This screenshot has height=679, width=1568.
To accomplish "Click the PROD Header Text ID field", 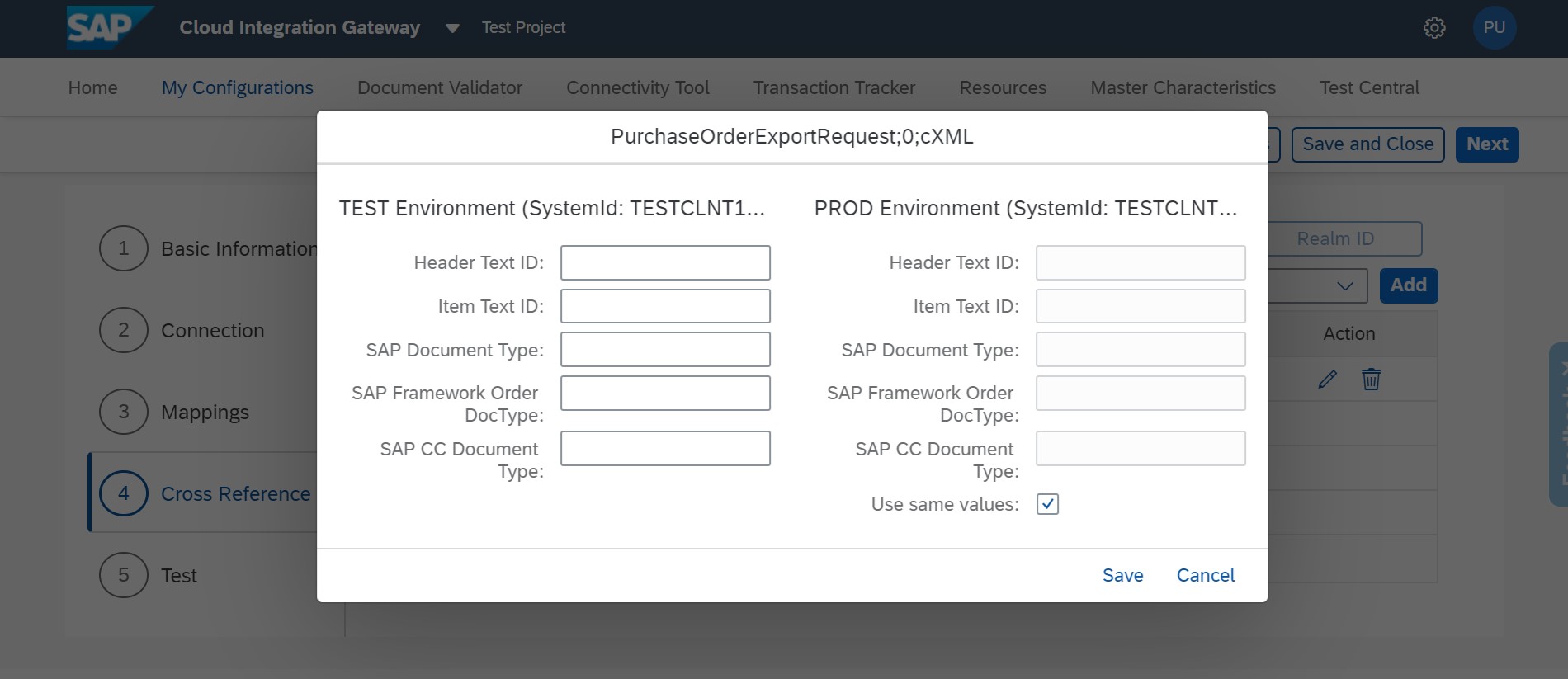I will 1141,262.
